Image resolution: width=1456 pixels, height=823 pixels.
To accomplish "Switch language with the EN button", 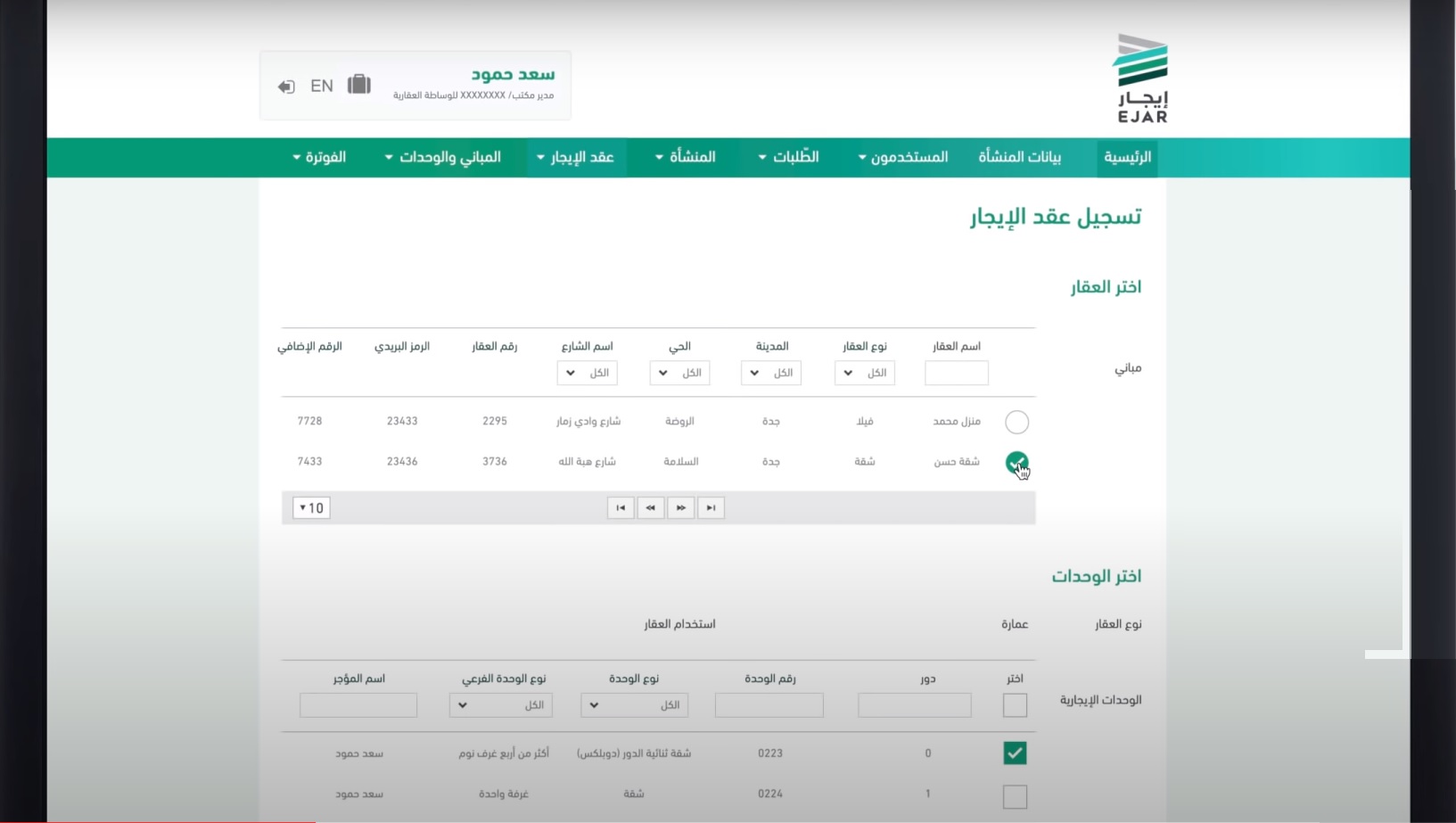I will [x=322, y=86].
